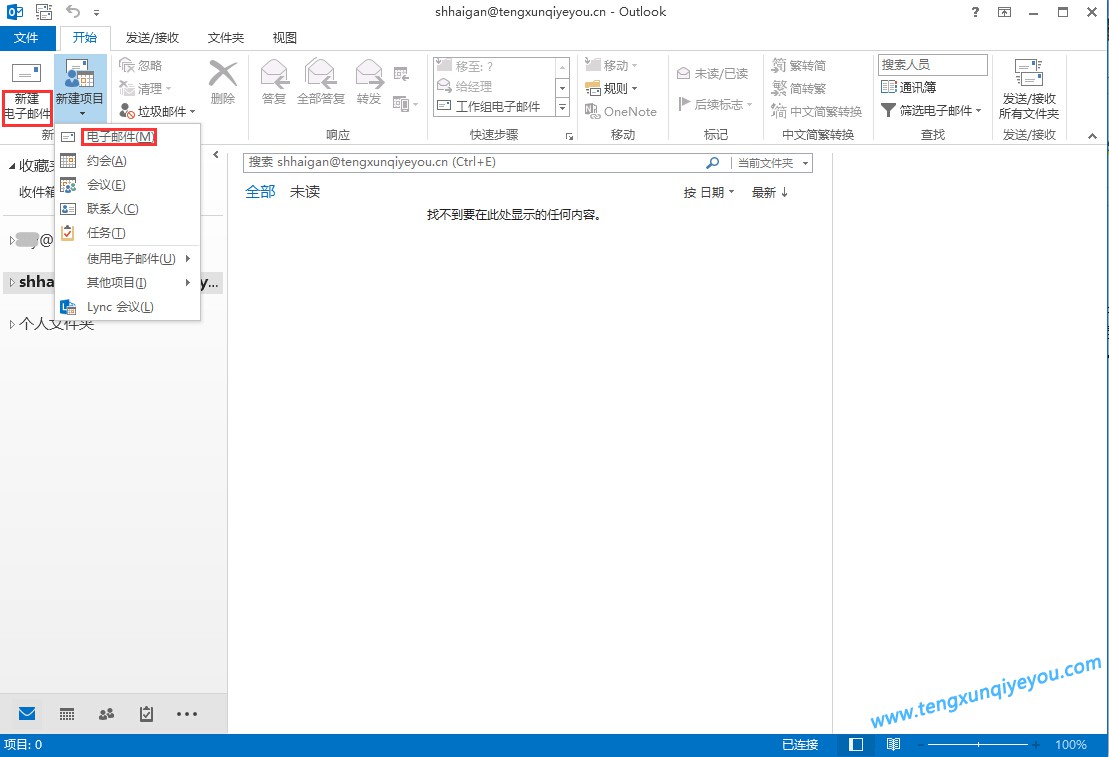Open the Clean Up (清理) menu

[x=146, y=88]
